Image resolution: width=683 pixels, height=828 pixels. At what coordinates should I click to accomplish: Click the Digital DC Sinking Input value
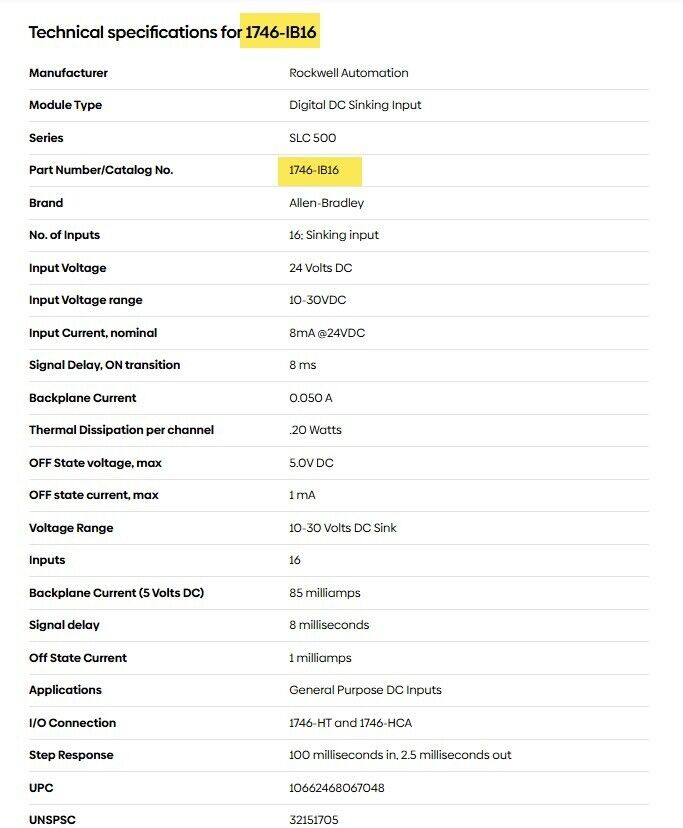tap(355, 106)
